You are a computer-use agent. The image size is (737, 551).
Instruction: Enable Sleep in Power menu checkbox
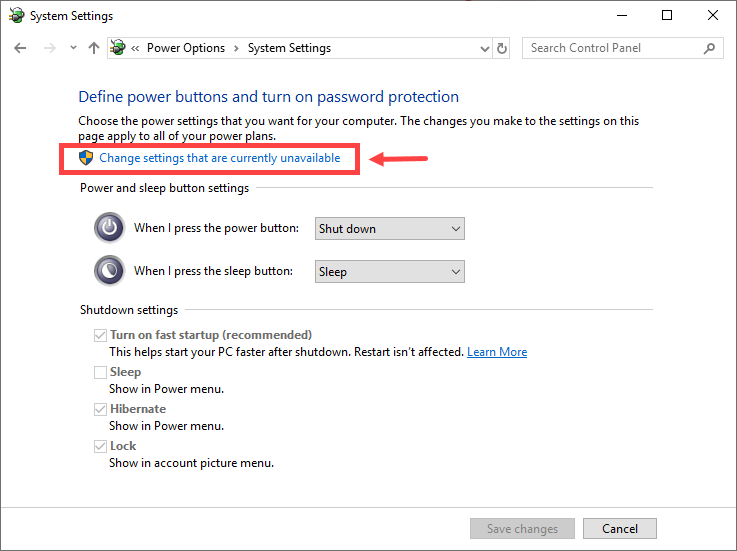coord(100,372)
